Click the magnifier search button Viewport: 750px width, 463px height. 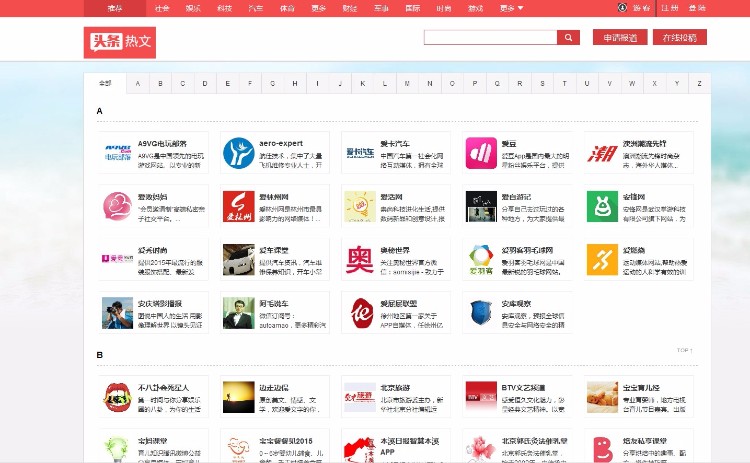[x=568, y=37]
